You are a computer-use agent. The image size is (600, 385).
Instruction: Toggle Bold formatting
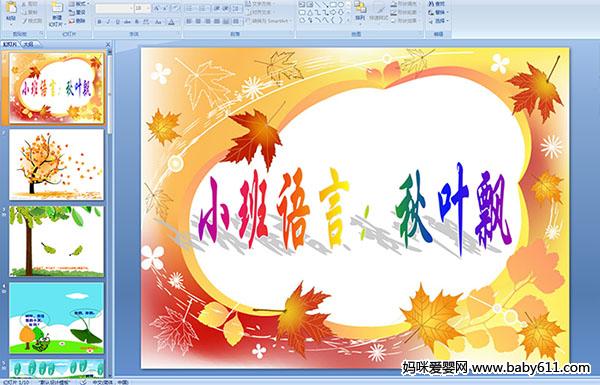pos(99,22)
